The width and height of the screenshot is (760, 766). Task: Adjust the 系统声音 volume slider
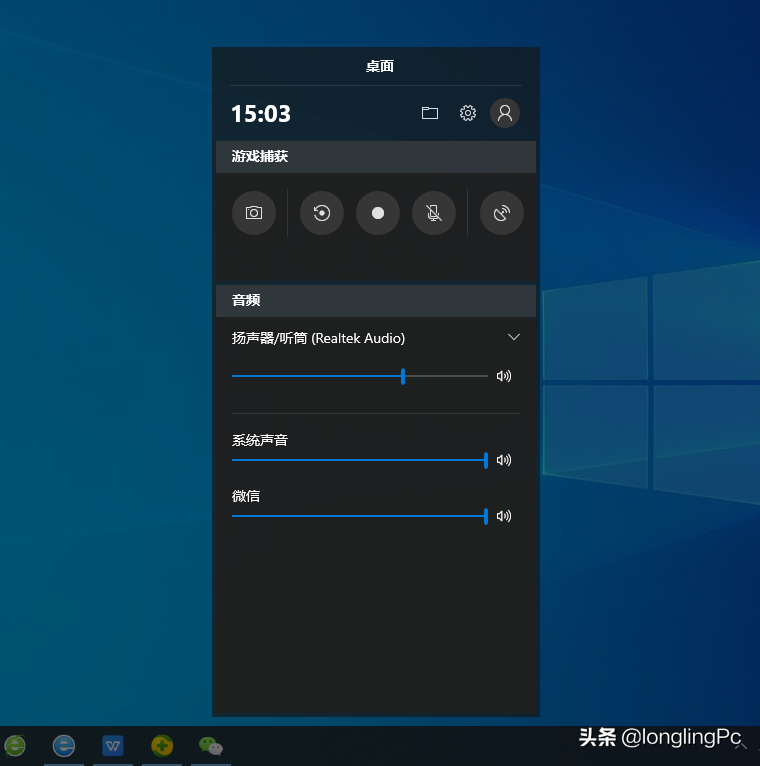pos(360,460)
